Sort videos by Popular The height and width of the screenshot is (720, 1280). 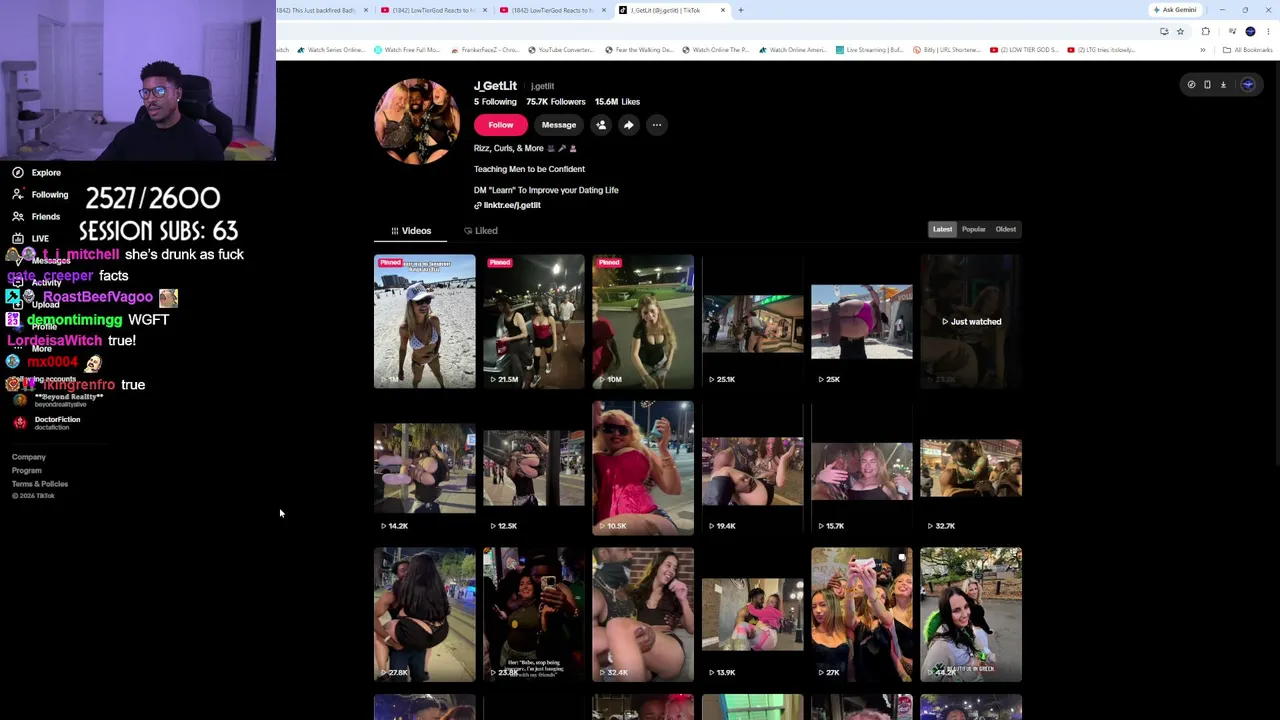pos(974,229)
